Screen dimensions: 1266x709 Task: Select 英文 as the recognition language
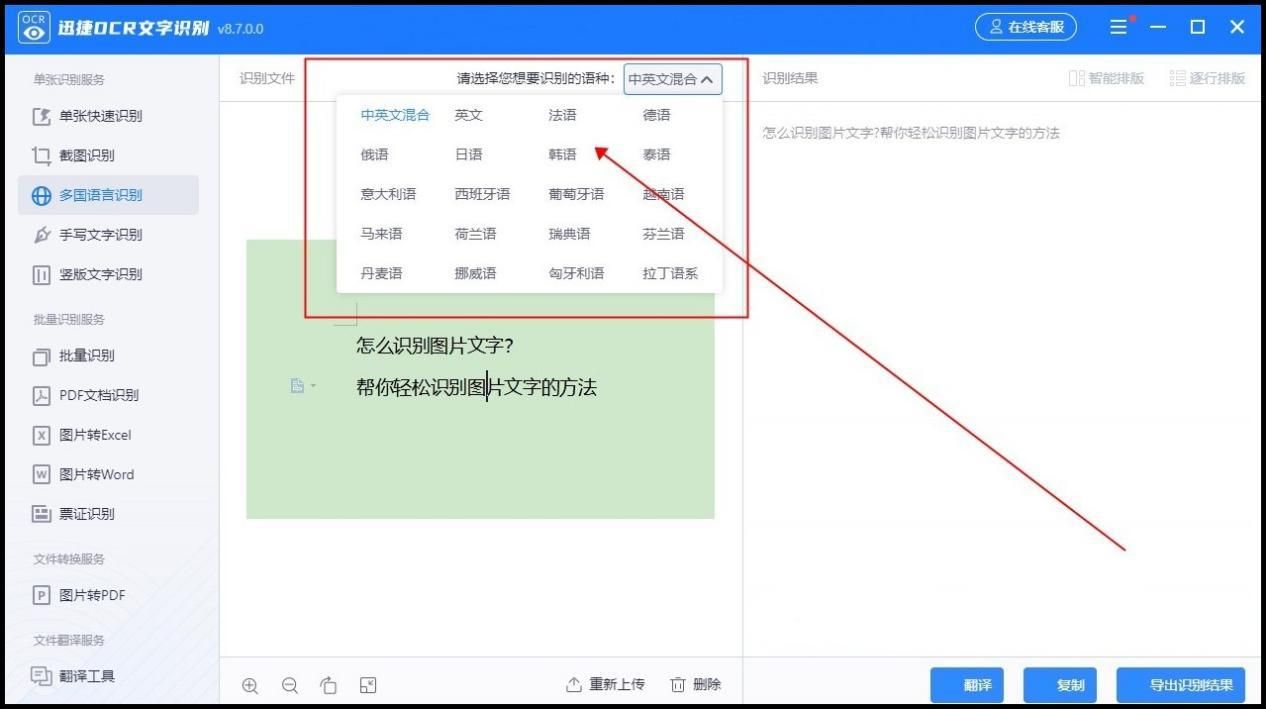(469, 114)
